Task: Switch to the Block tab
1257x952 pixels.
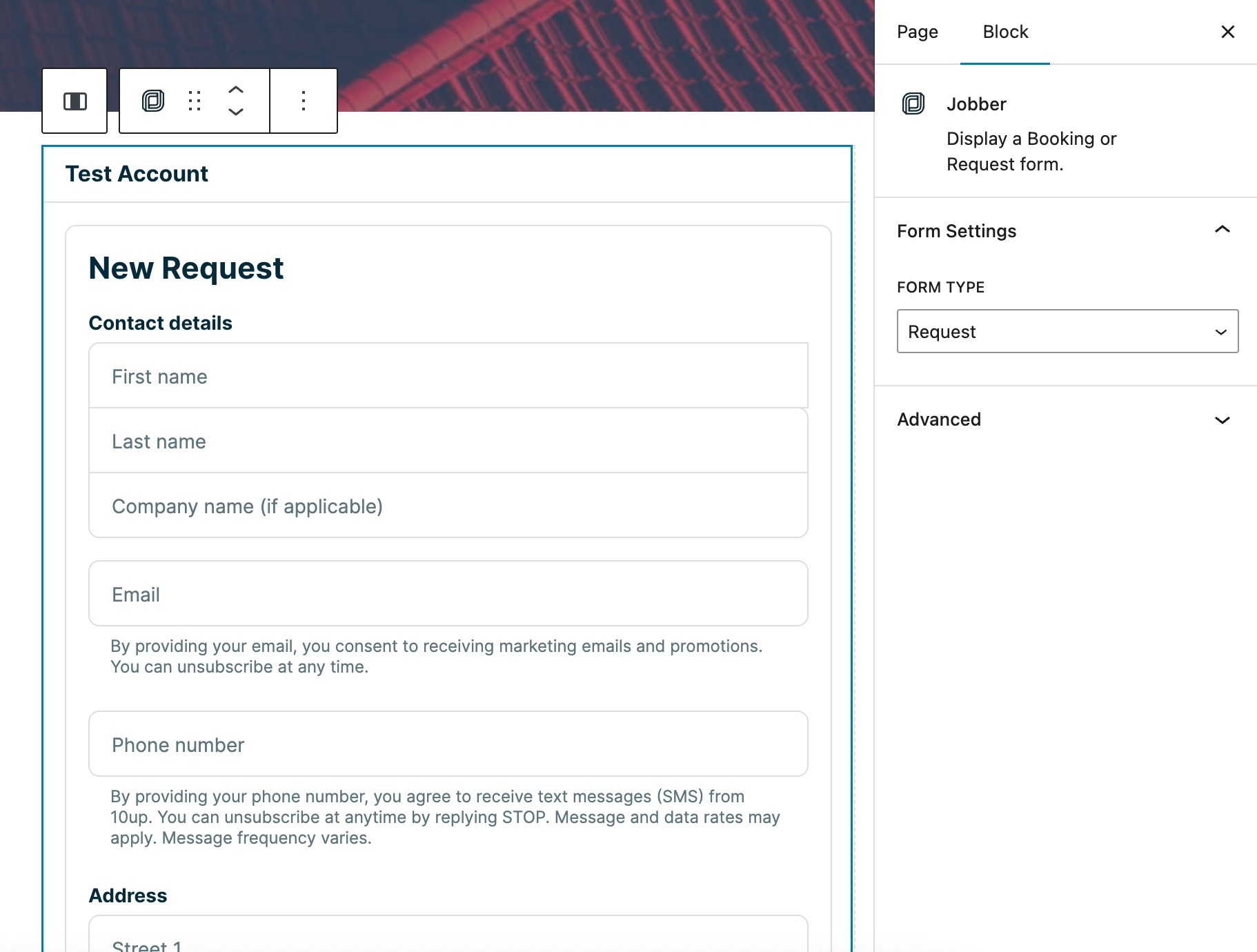Action: 1004,32
